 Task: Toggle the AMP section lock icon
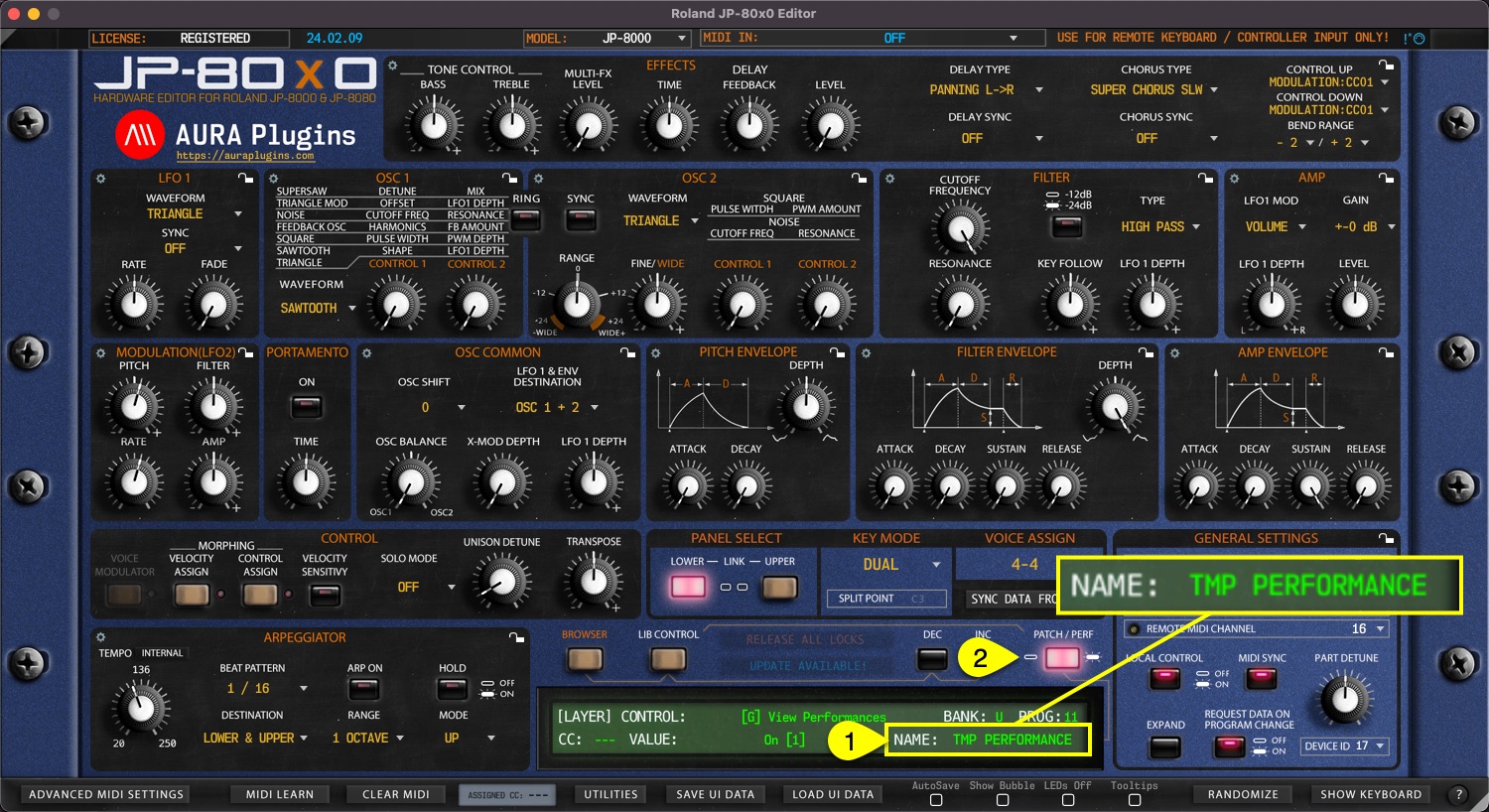click(x=1386, y=178)
